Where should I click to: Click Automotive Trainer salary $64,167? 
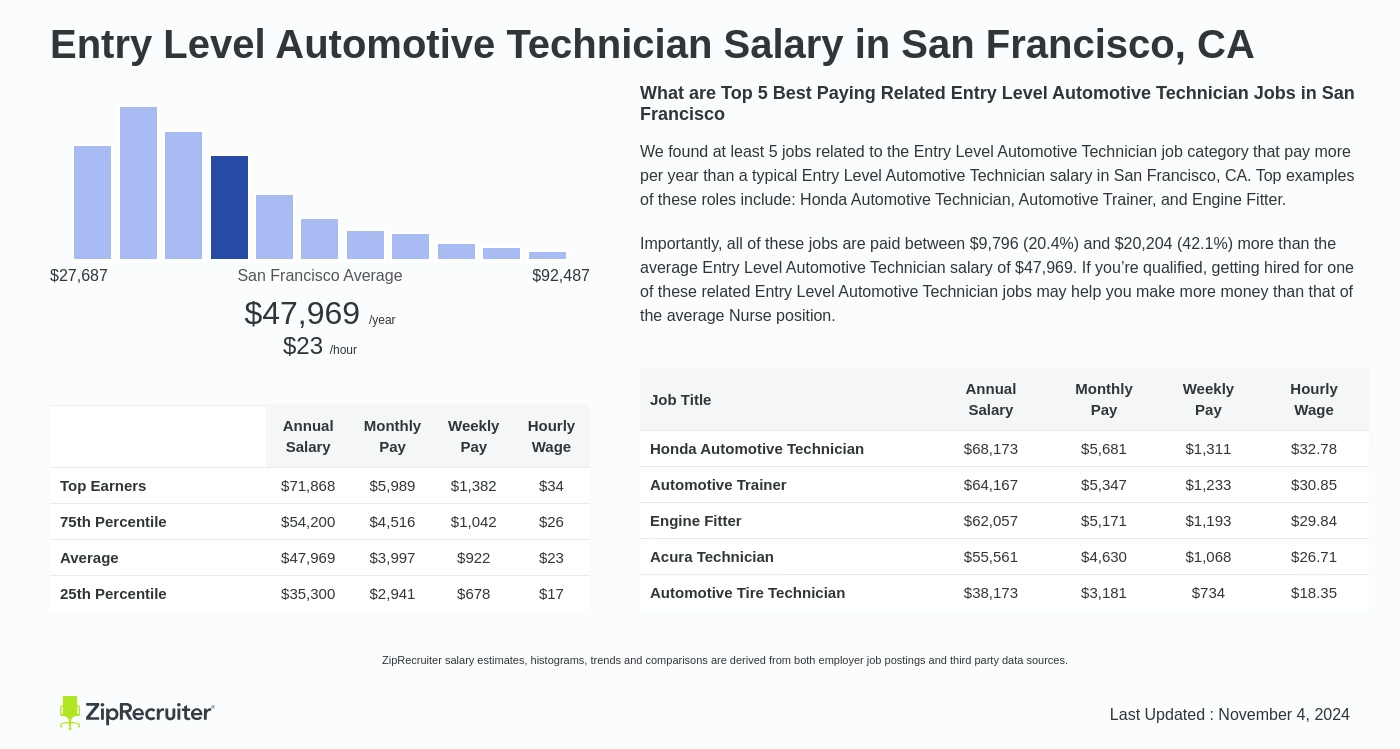pyautogui.click(x=991, y=485)
